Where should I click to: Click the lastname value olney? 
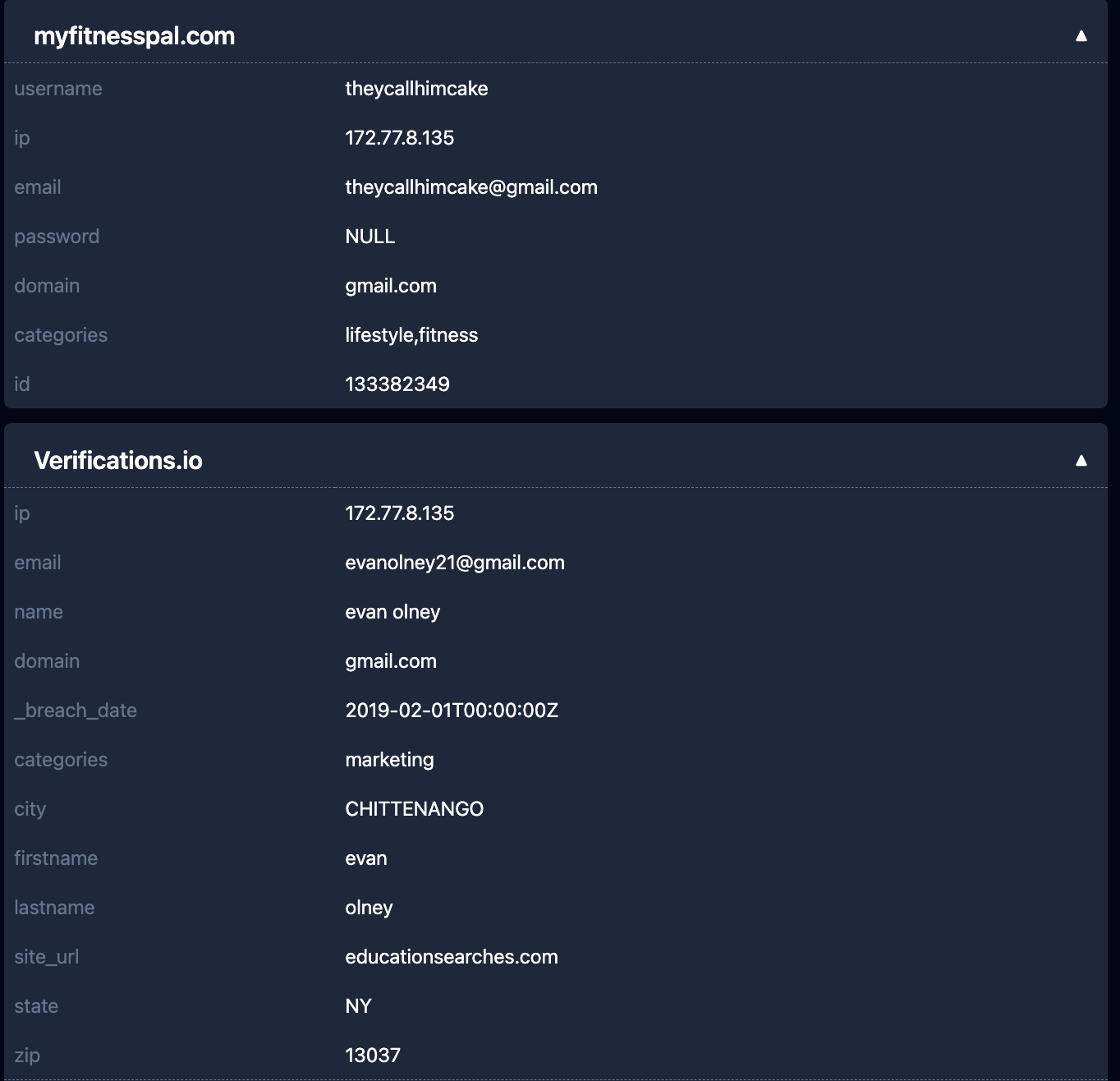(369, 908)
